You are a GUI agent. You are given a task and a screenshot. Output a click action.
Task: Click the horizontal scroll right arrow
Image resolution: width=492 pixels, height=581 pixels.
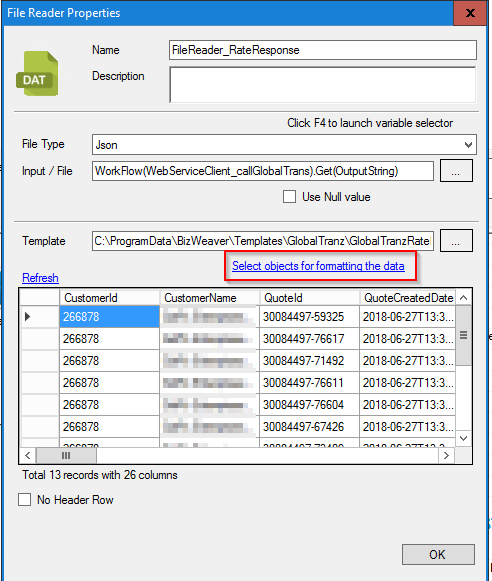point(446,455)
